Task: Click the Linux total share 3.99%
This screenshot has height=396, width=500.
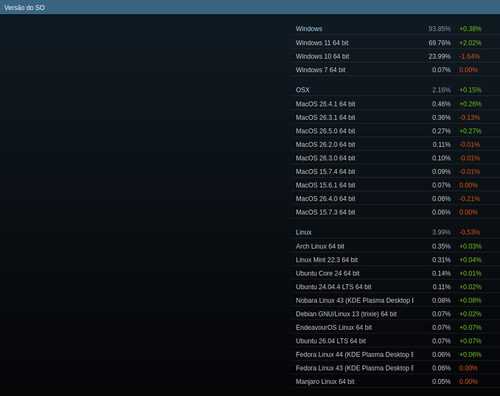Action: click(441, 232)
